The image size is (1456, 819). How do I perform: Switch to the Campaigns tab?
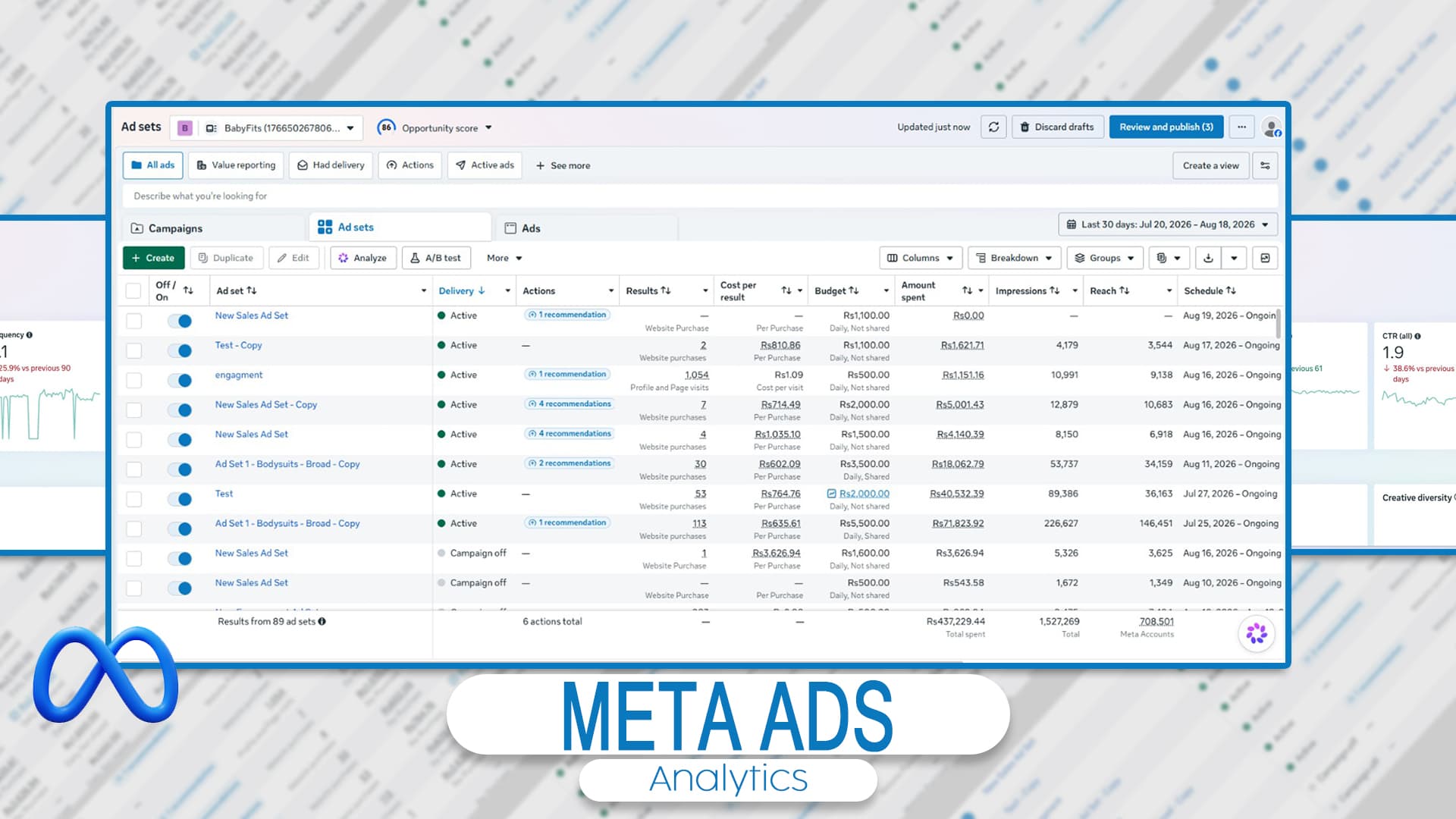click(x=214, y=228)
